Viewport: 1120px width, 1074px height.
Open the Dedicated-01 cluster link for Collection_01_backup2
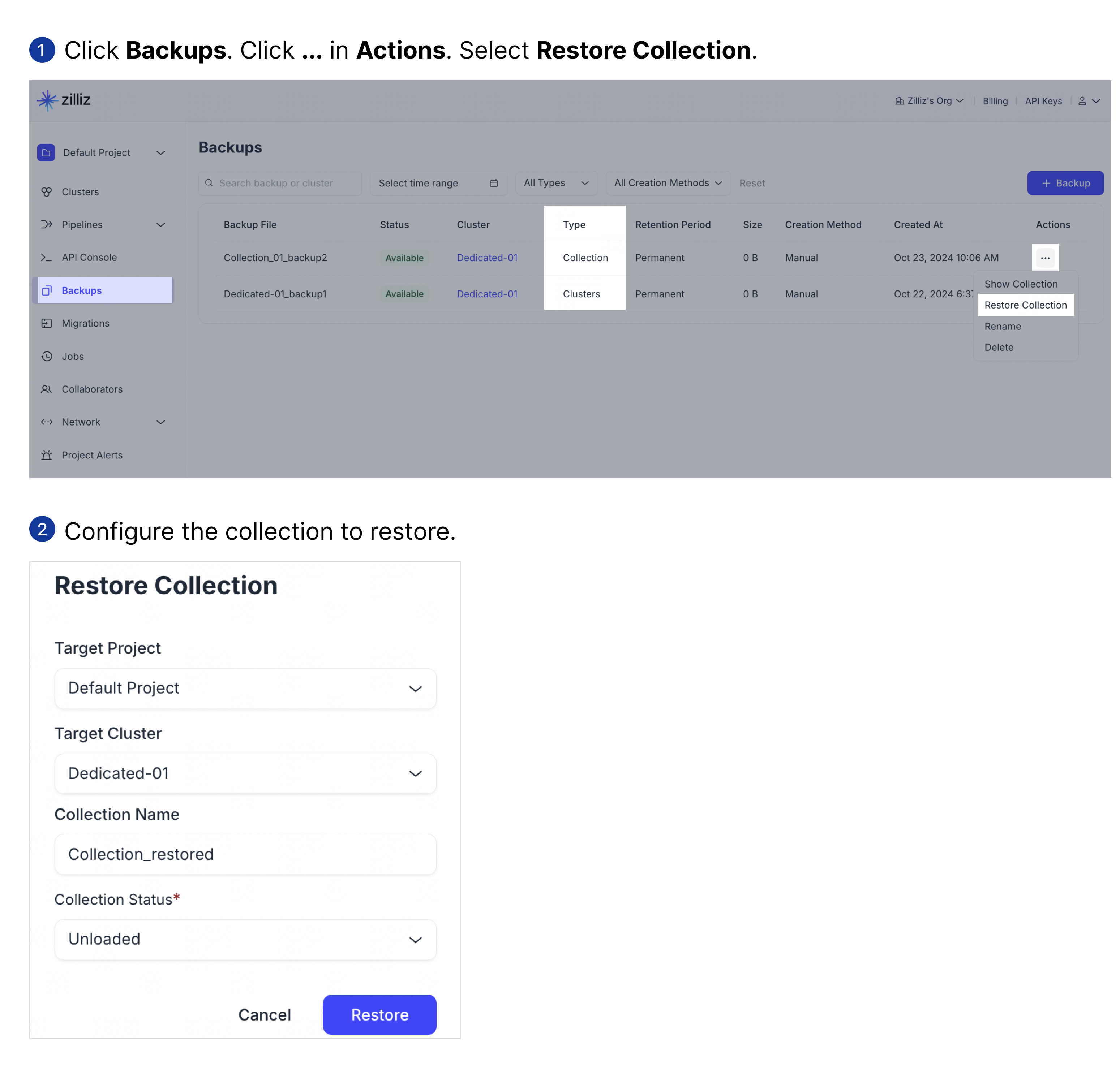pyautogui.click(x=487, y=258)
